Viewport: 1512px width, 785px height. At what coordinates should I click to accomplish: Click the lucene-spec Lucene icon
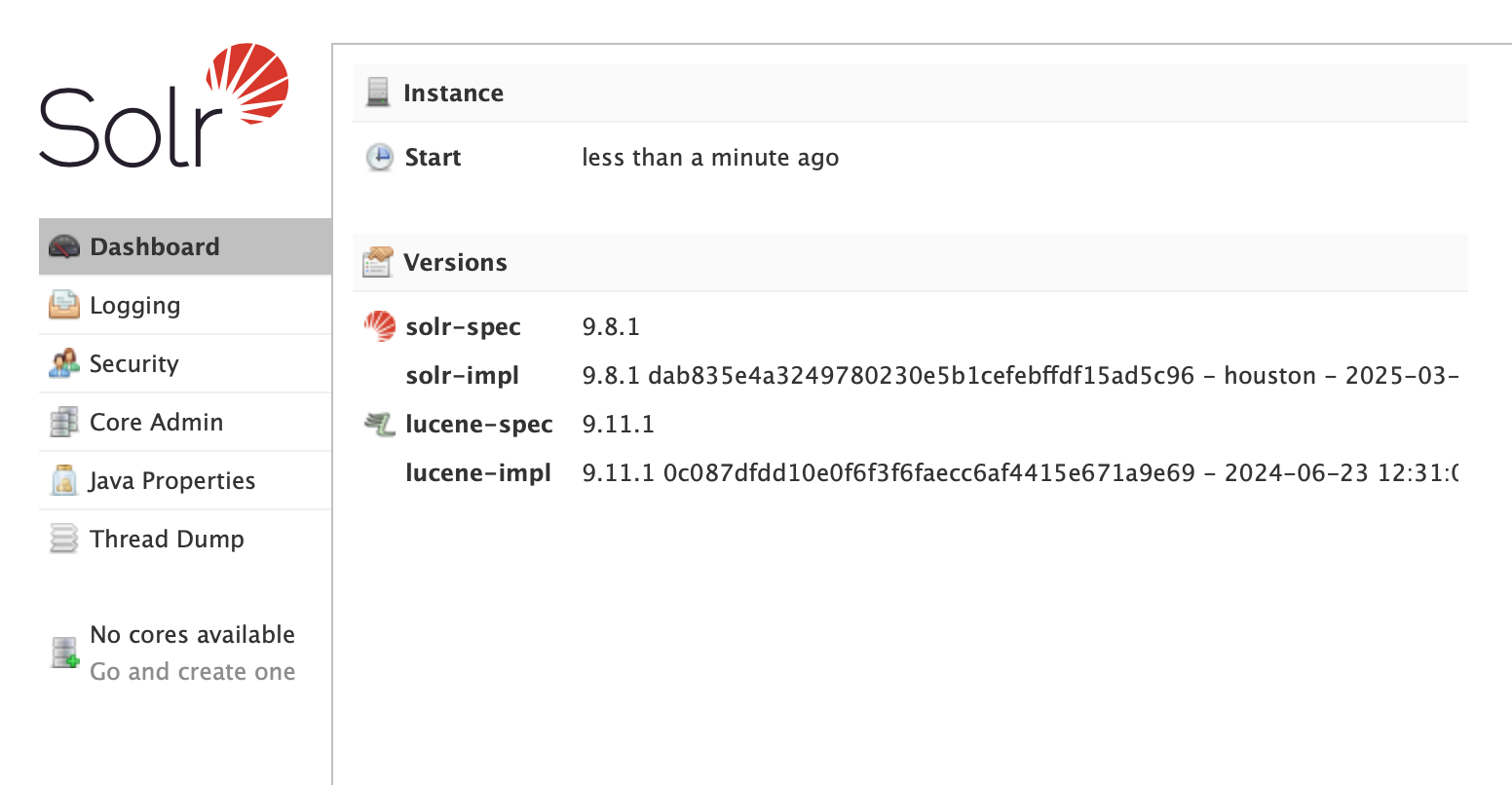pos(379,424)
